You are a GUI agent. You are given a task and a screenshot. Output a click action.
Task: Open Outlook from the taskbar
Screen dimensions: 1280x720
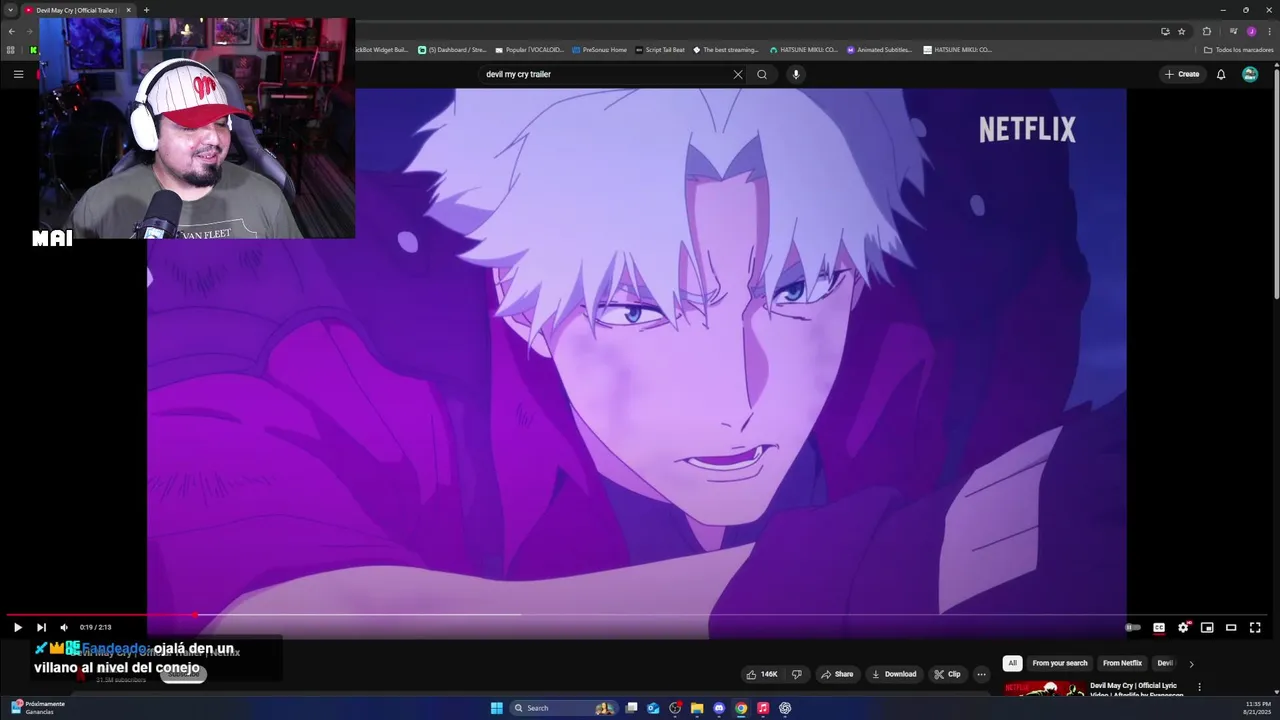tap(653, 708)
